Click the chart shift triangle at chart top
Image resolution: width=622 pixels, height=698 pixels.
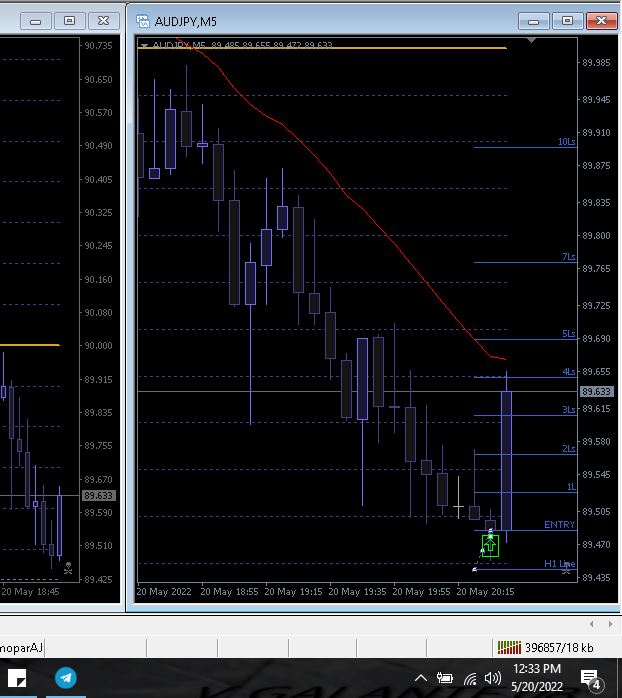pyautogui.click(x=531, y=40)
